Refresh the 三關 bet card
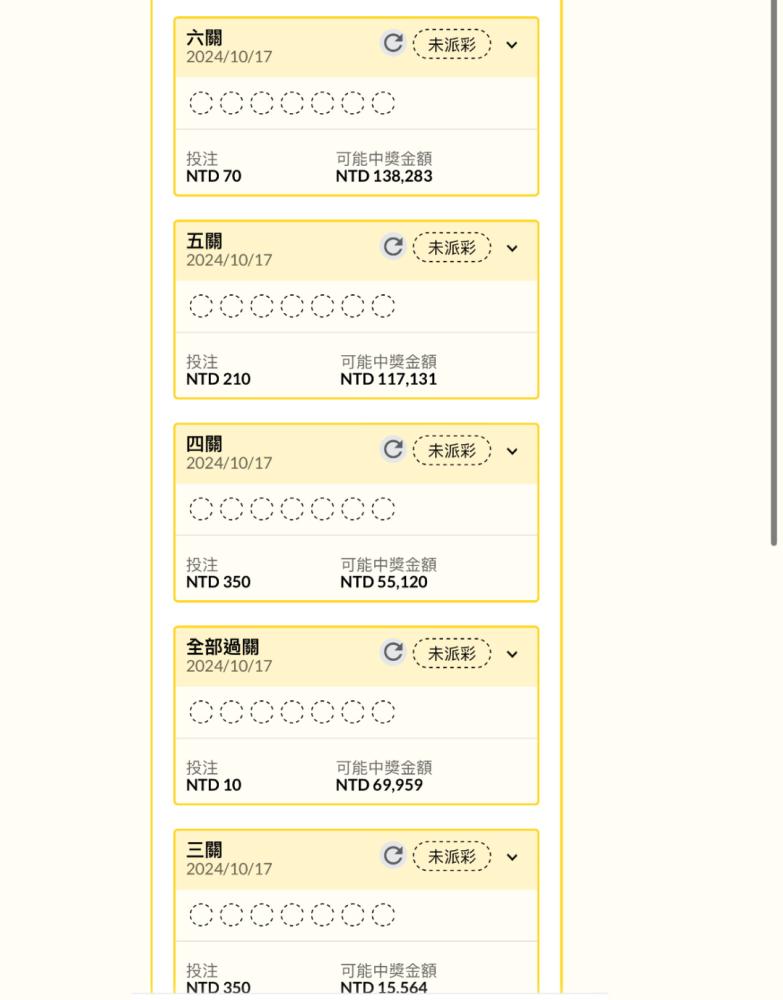This screenshot has width=783, height=1000. tap(393, 856)
